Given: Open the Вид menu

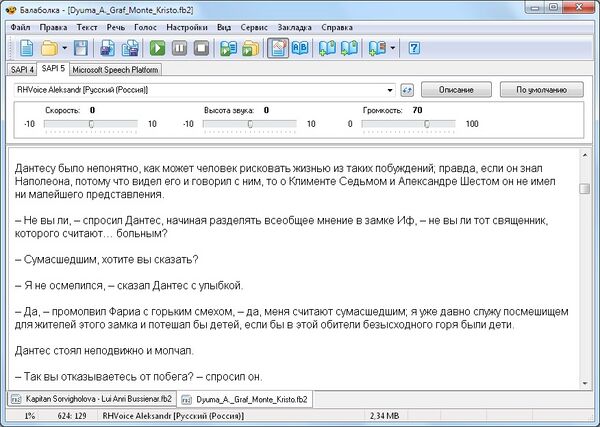Looking at the screenshot, I should (x=224, y=28).
